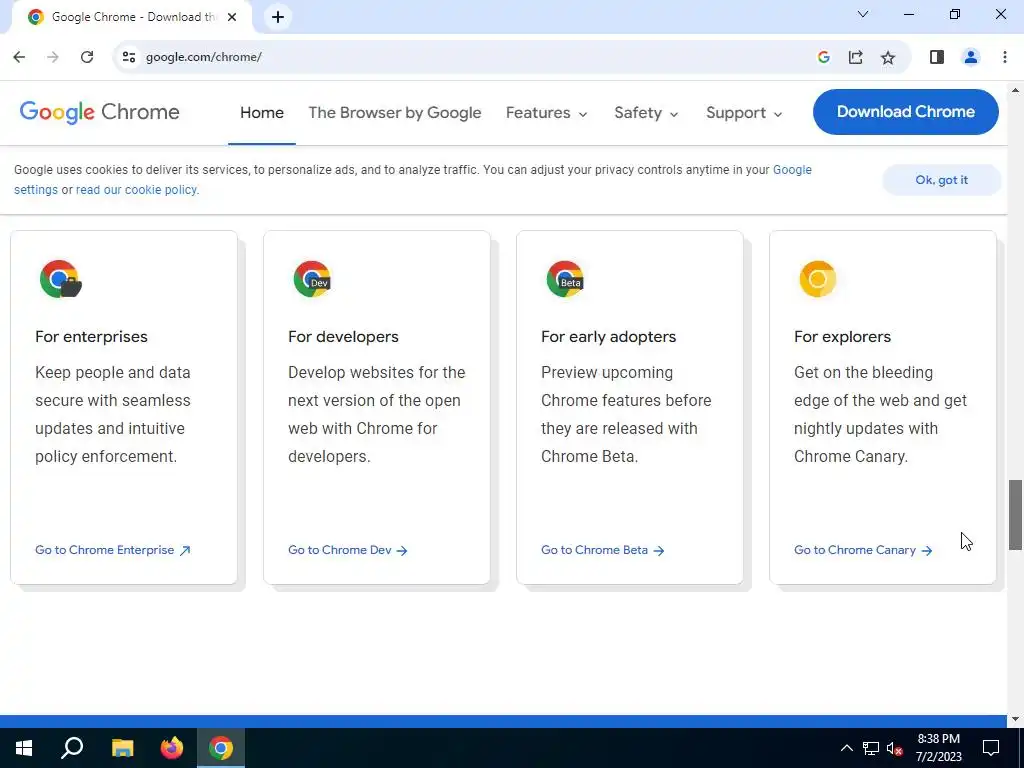Viewport: 1024px width, 768px height.
Task: Click the Google Chrome logo in header
Action: pyautogui.click(x=99, y=112)
